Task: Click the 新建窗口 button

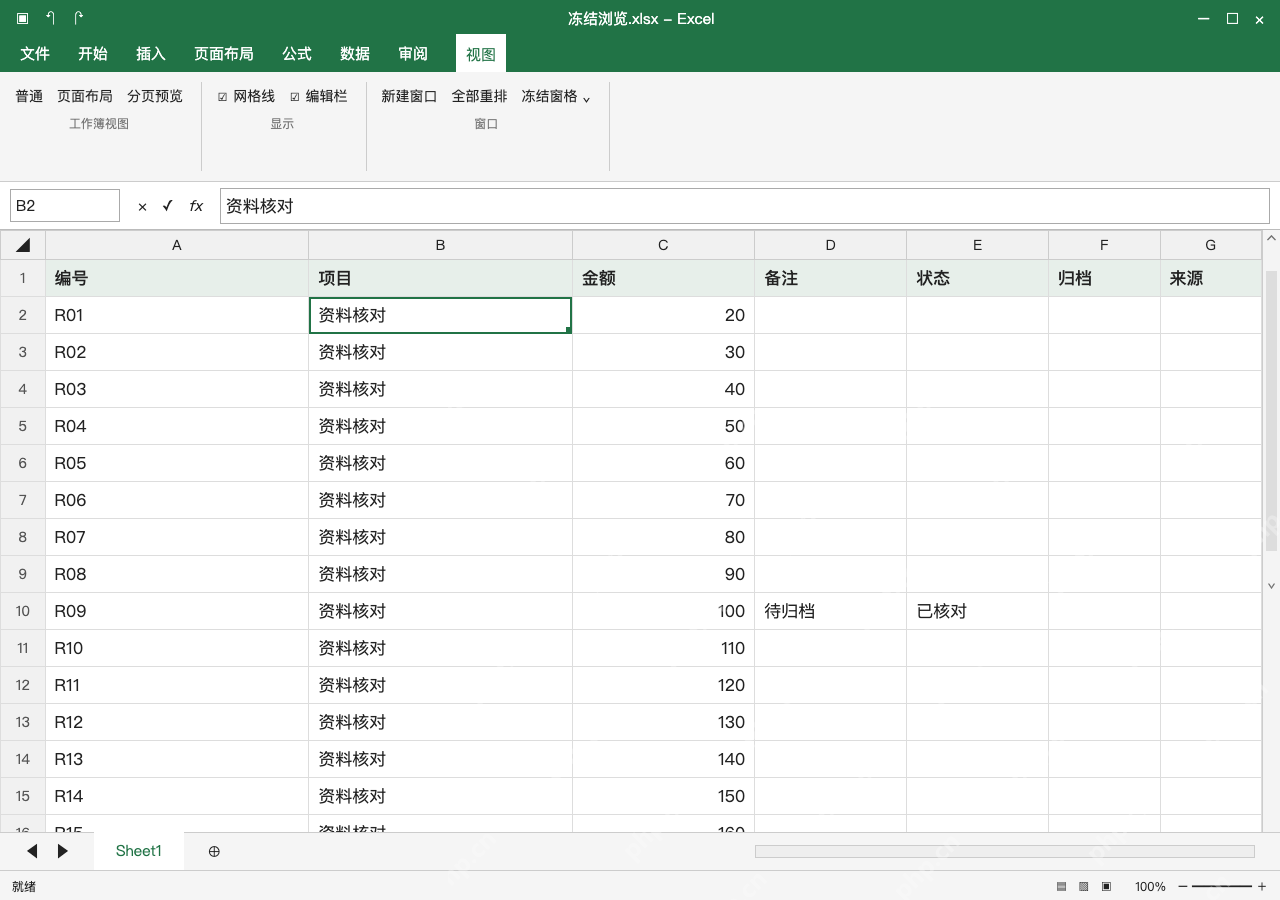Action: pyautogui.click(x=409, y=97)
